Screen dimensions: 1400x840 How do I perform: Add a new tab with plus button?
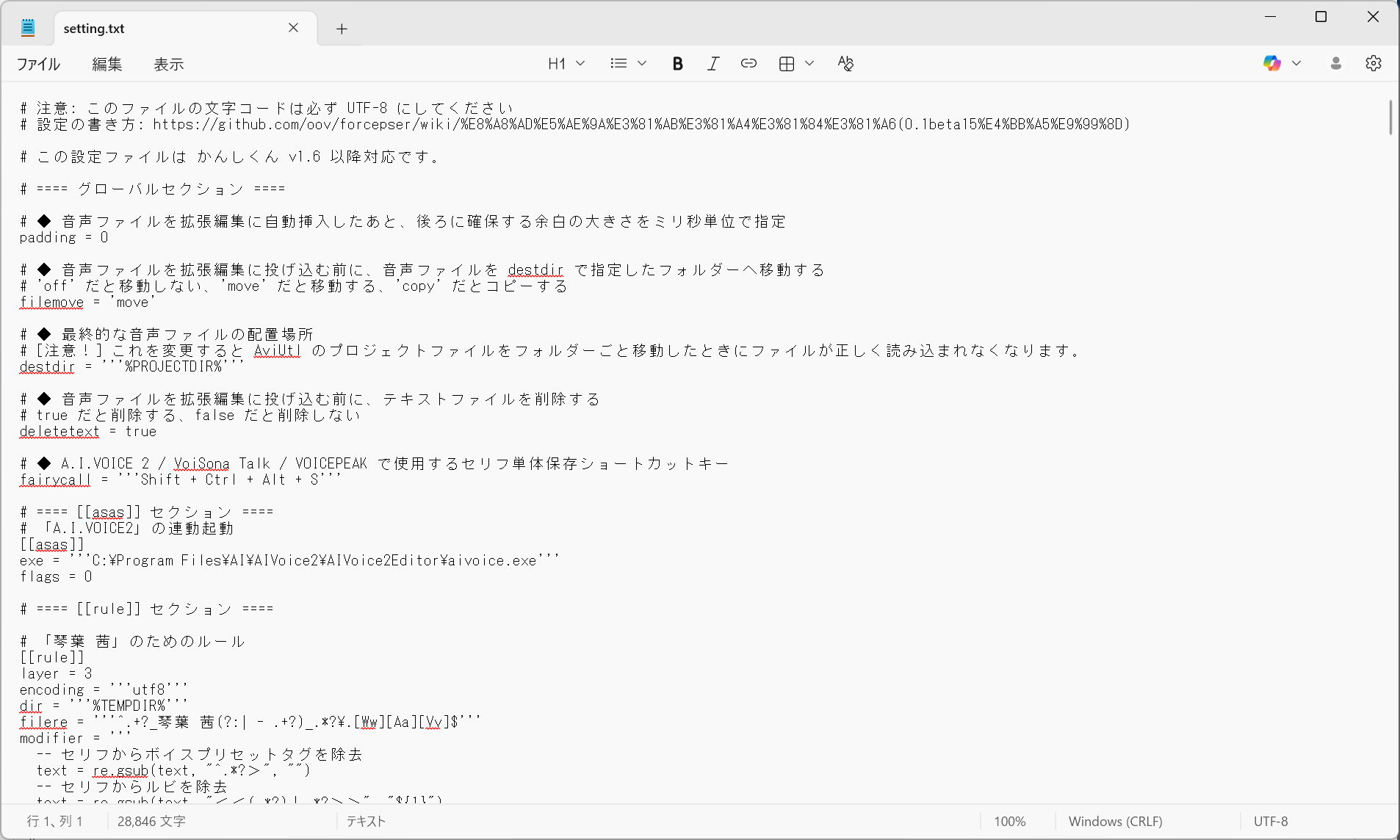[x=342, y=29]
